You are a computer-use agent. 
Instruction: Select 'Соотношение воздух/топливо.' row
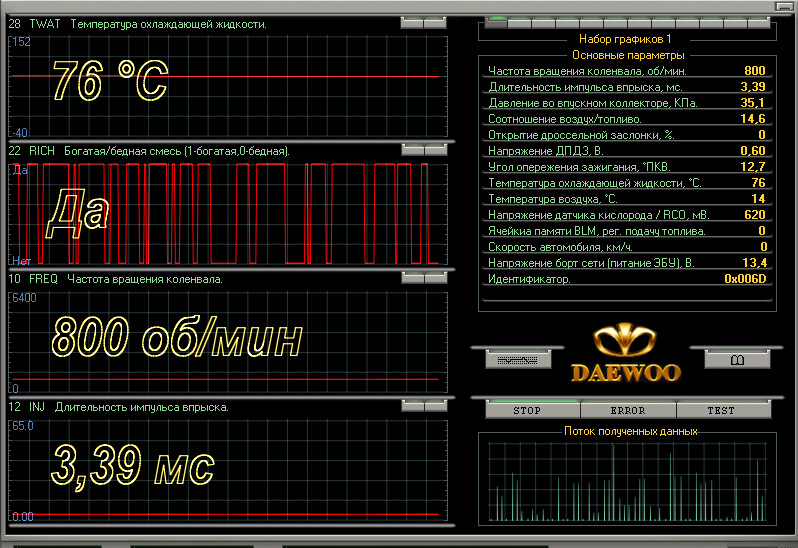[627, 119]
